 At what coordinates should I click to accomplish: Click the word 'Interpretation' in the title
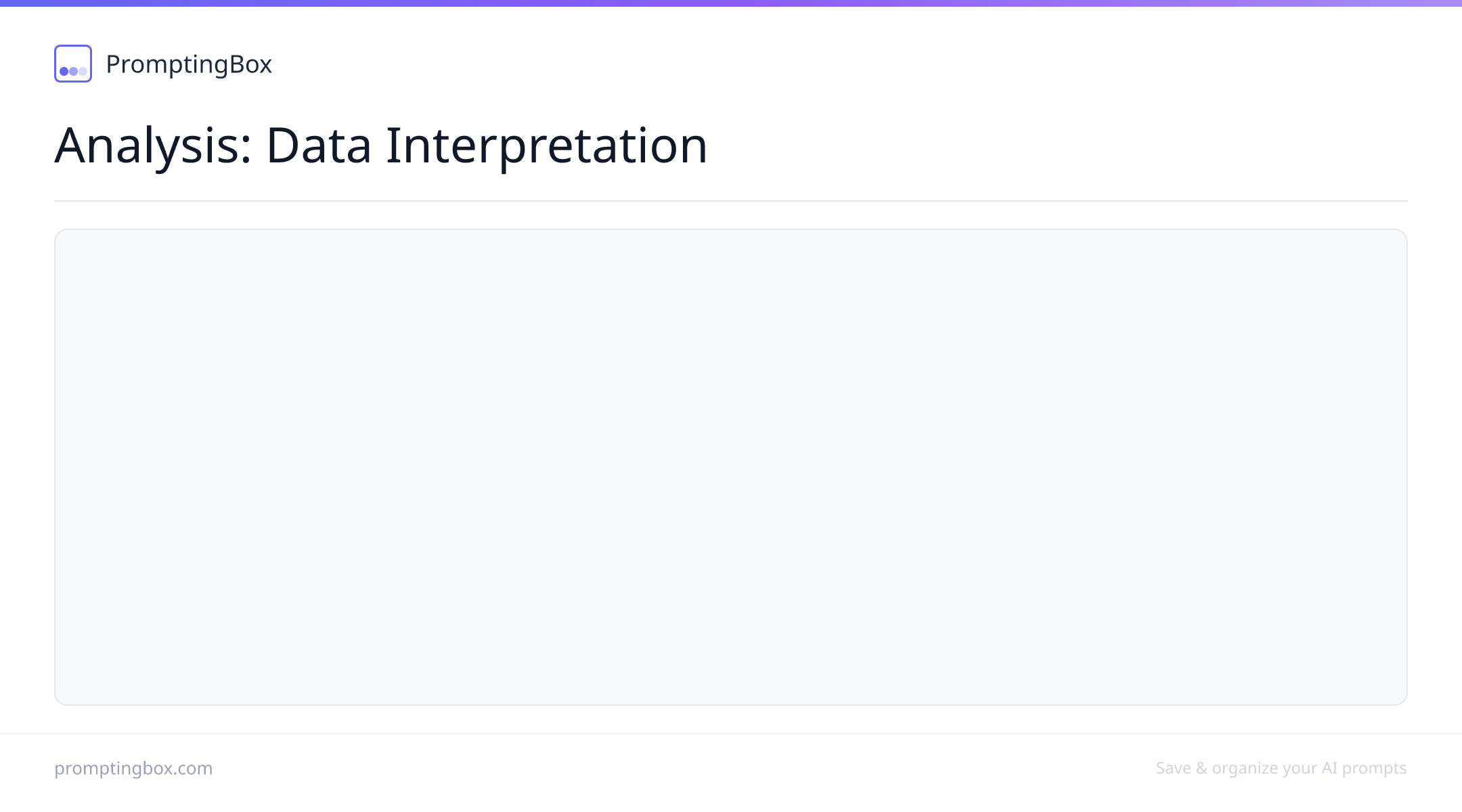546,145
